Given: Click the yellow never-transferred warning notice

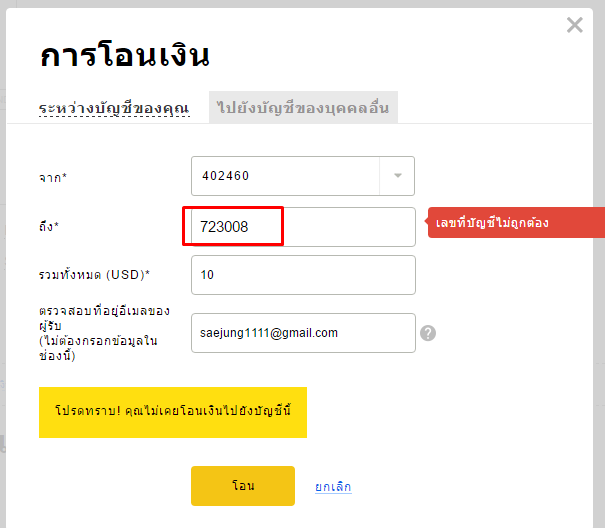Looking at the screenshot, I should point(173,412).
